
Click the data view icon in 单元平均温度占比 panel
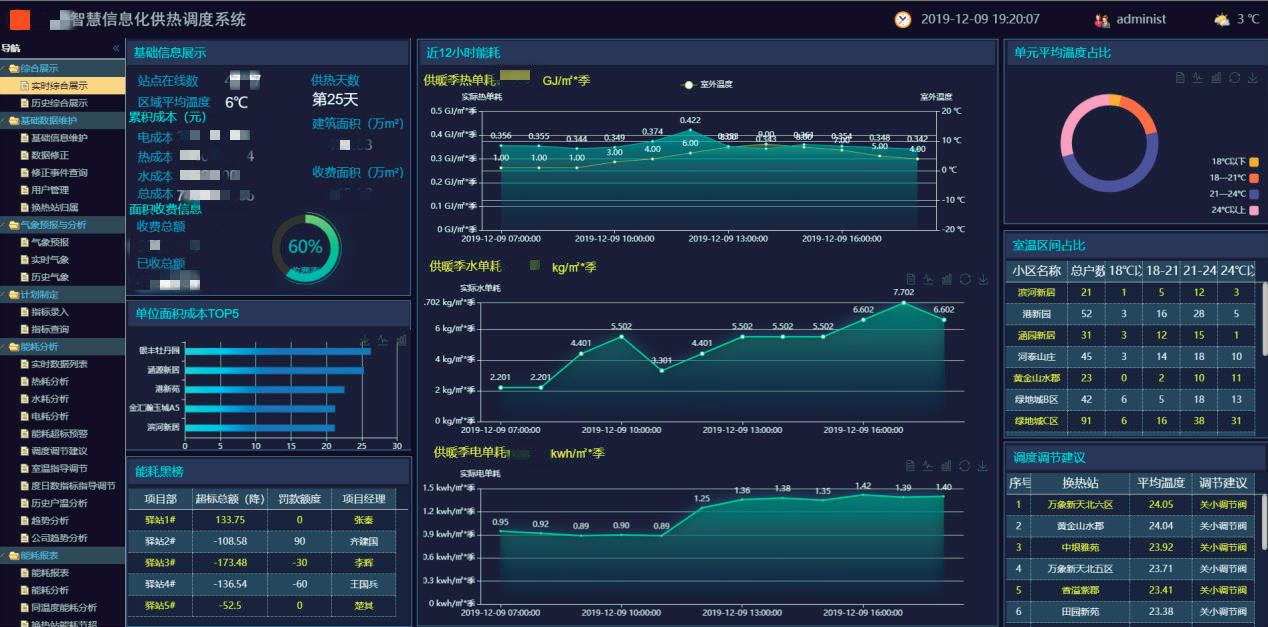tap(1180, 78)
